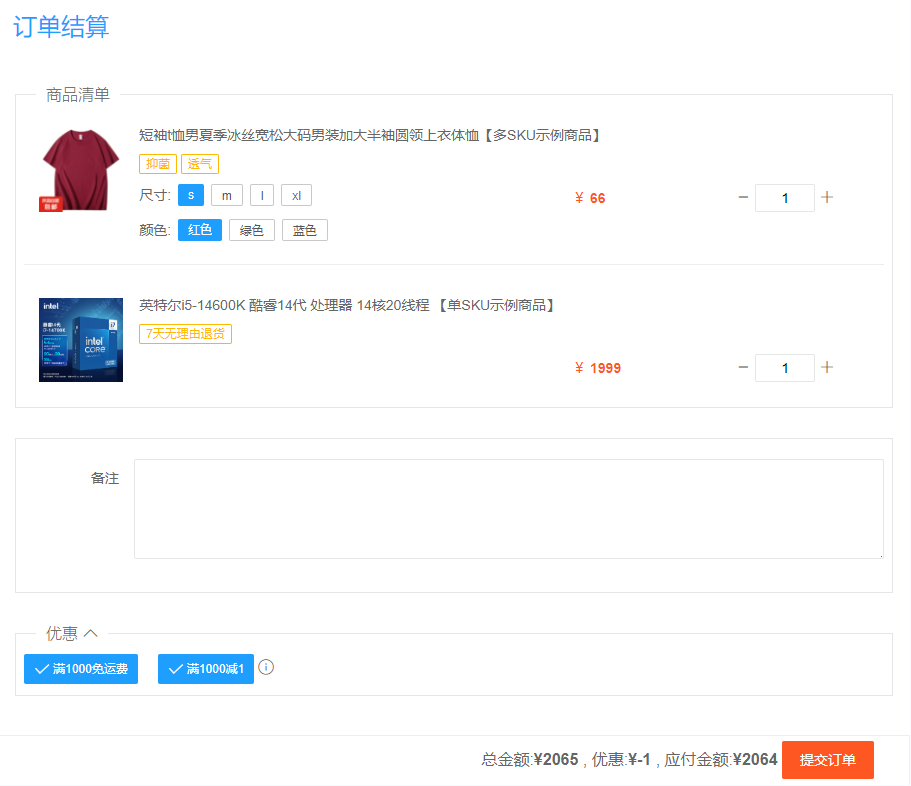Toggle the 满1000免运费 discount

click(x=81, y=669)
